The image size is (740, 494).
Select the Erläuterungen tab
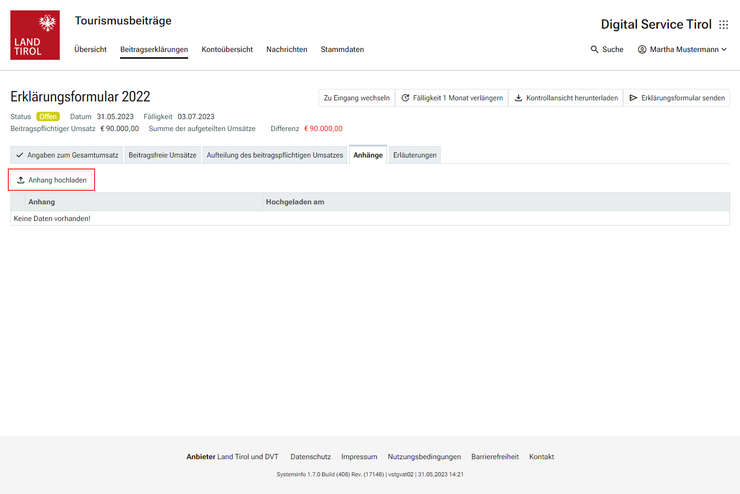click(x=415, y=155)
